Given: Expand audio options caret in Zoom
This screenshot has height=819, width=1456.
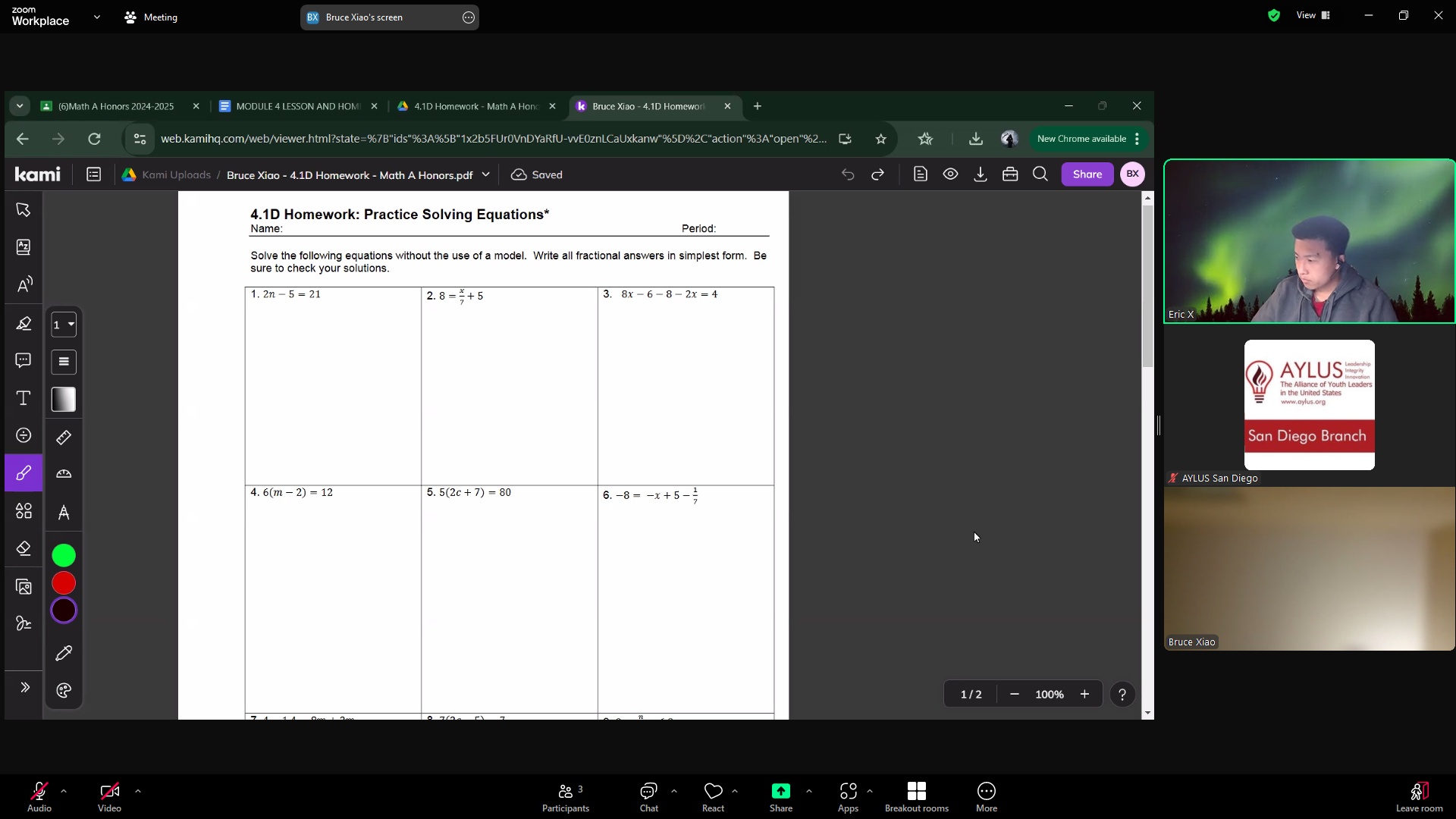Looking at the screenshot, I should (x=64, y=791).
